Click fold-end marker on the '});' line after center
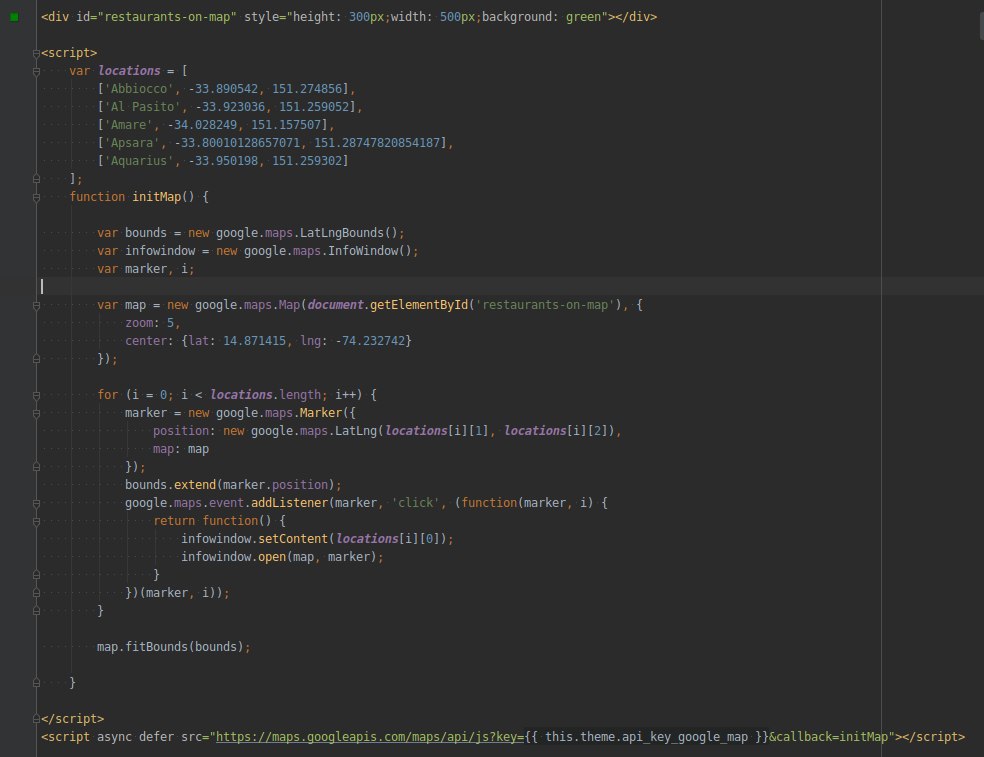 [x=36, y=359]
